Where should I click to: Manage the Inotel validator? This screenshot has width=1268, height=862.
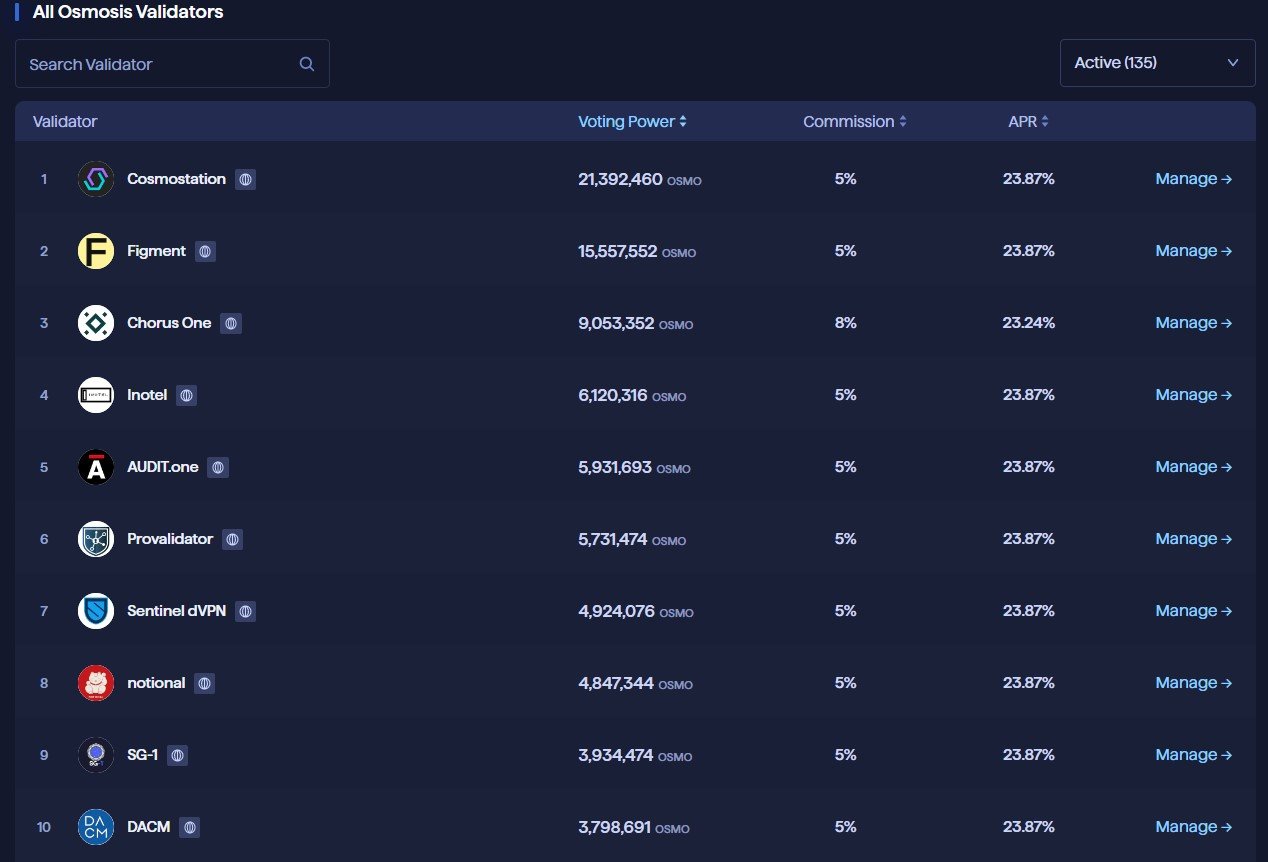click(1193, 395)
